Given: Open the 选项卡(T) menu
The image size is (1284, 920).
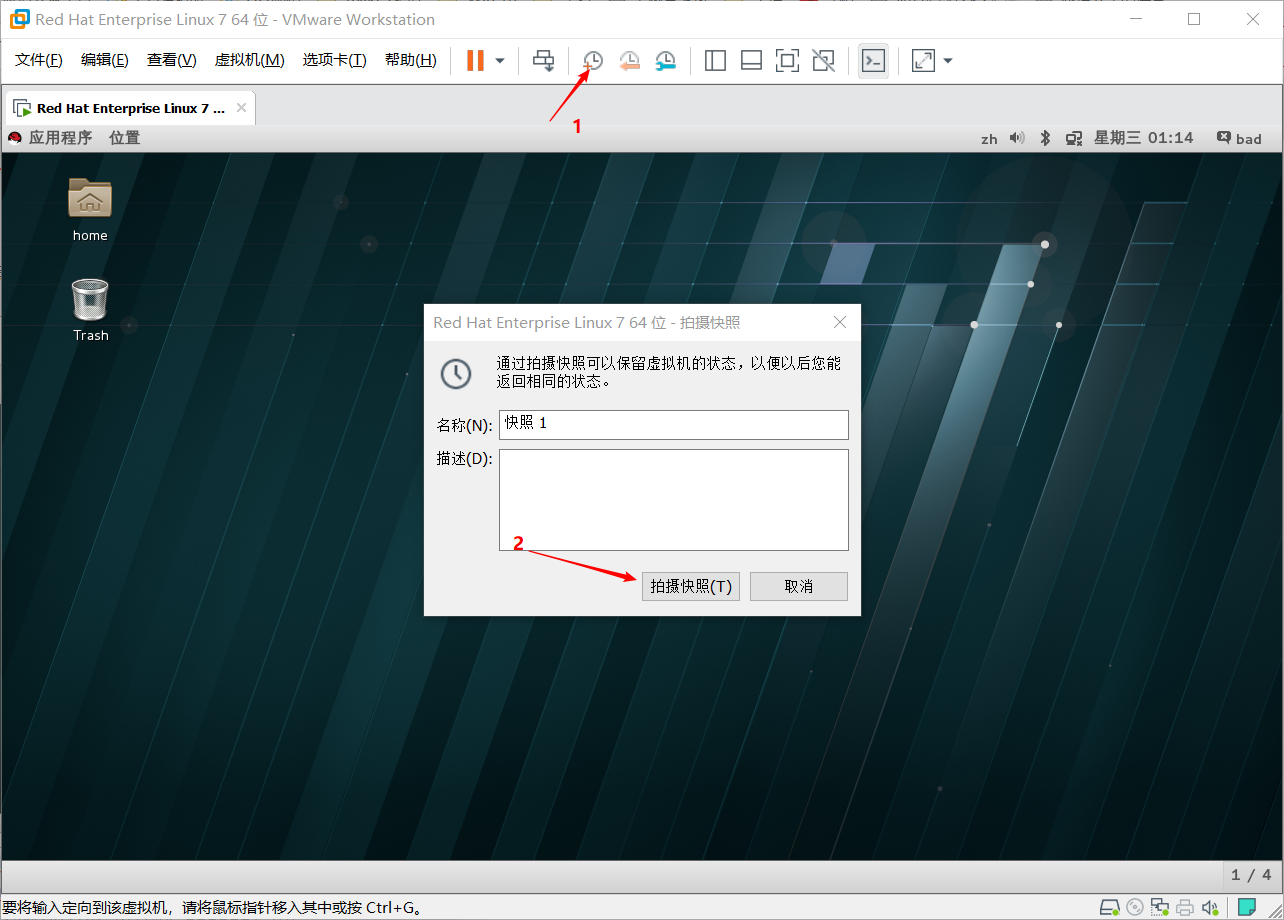Looking at the screenshot, I should (x=335, y=61).
